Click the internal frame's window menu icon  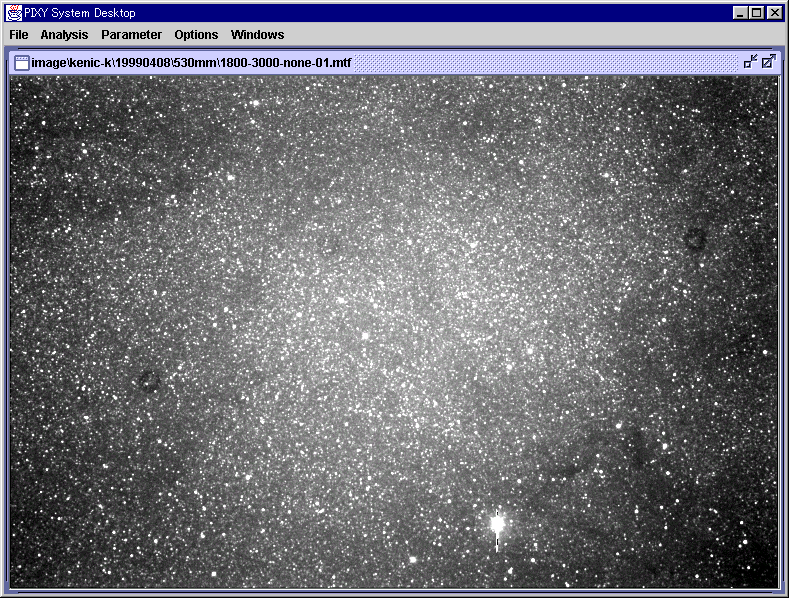22,63
